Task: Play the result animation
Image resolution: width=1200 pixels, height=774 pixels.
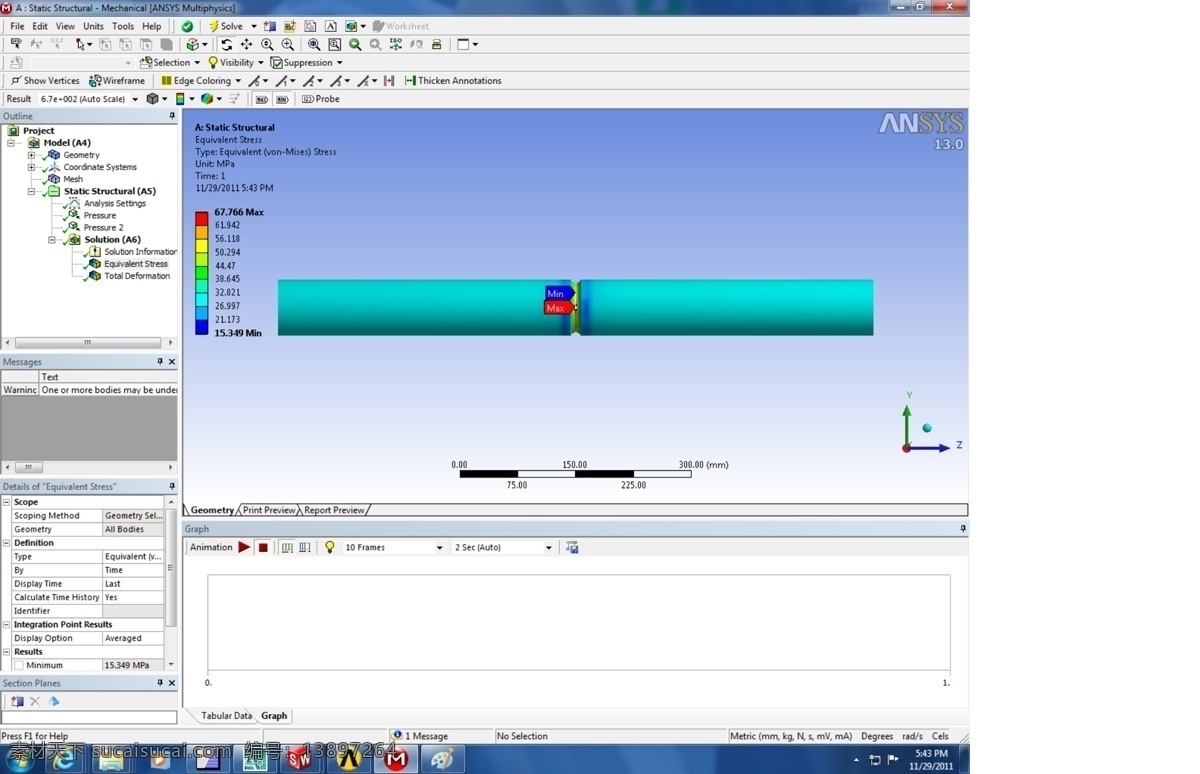Action: point(244,547)
